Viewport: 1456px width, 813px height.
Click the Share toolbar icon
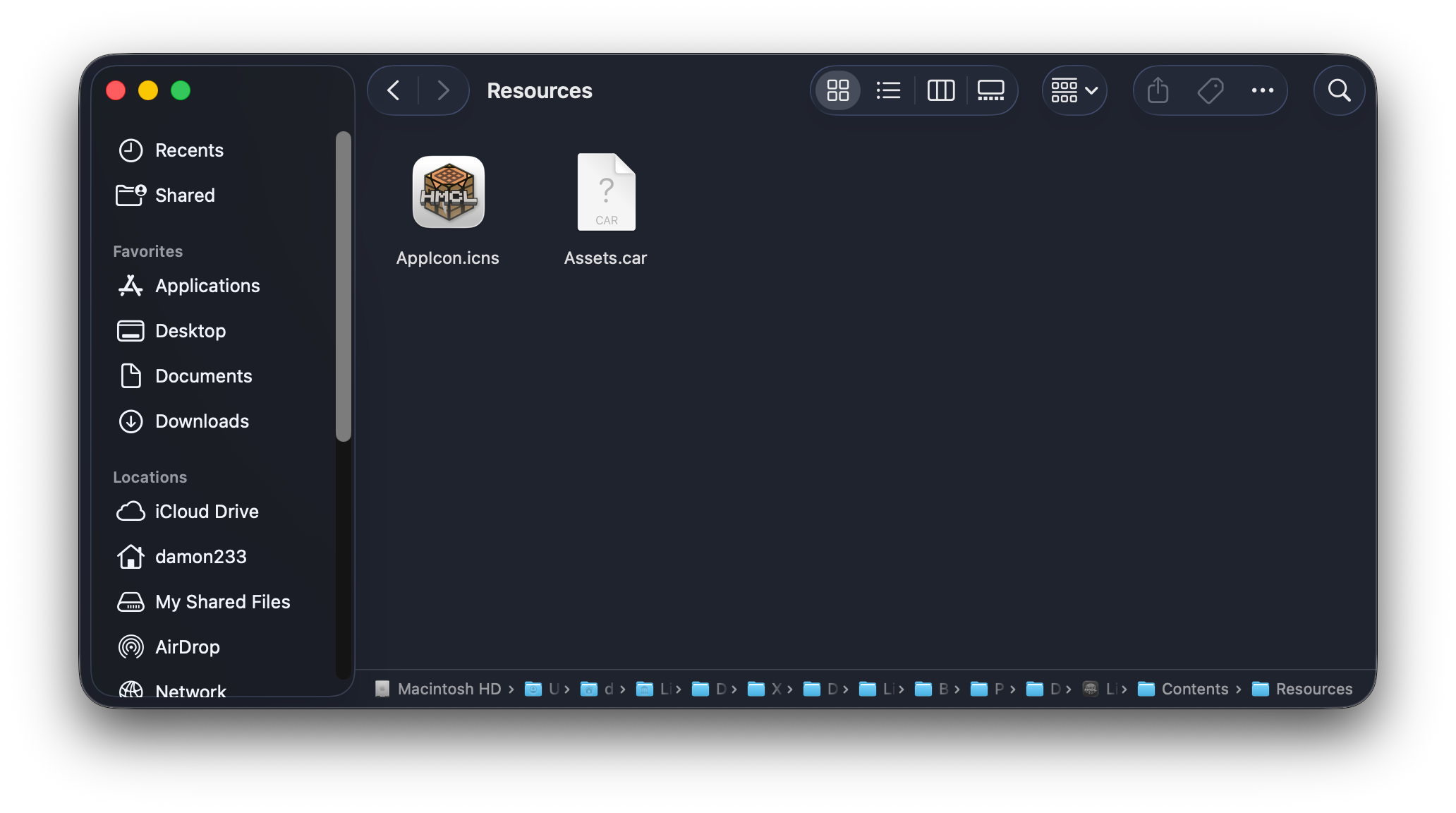coord(1158,90)
